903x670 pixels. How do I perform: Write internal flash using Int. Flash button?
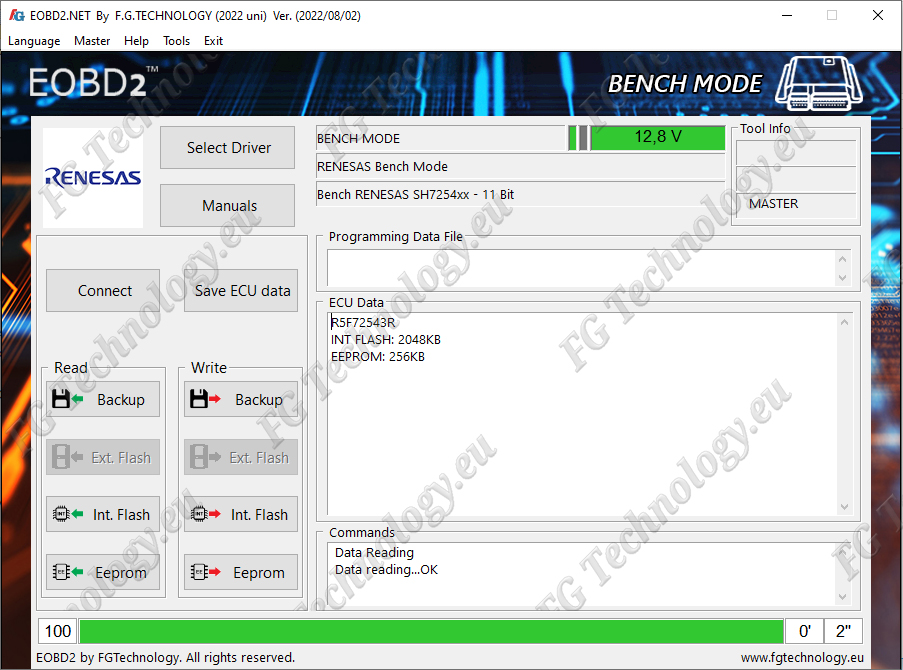click(241, 515)
